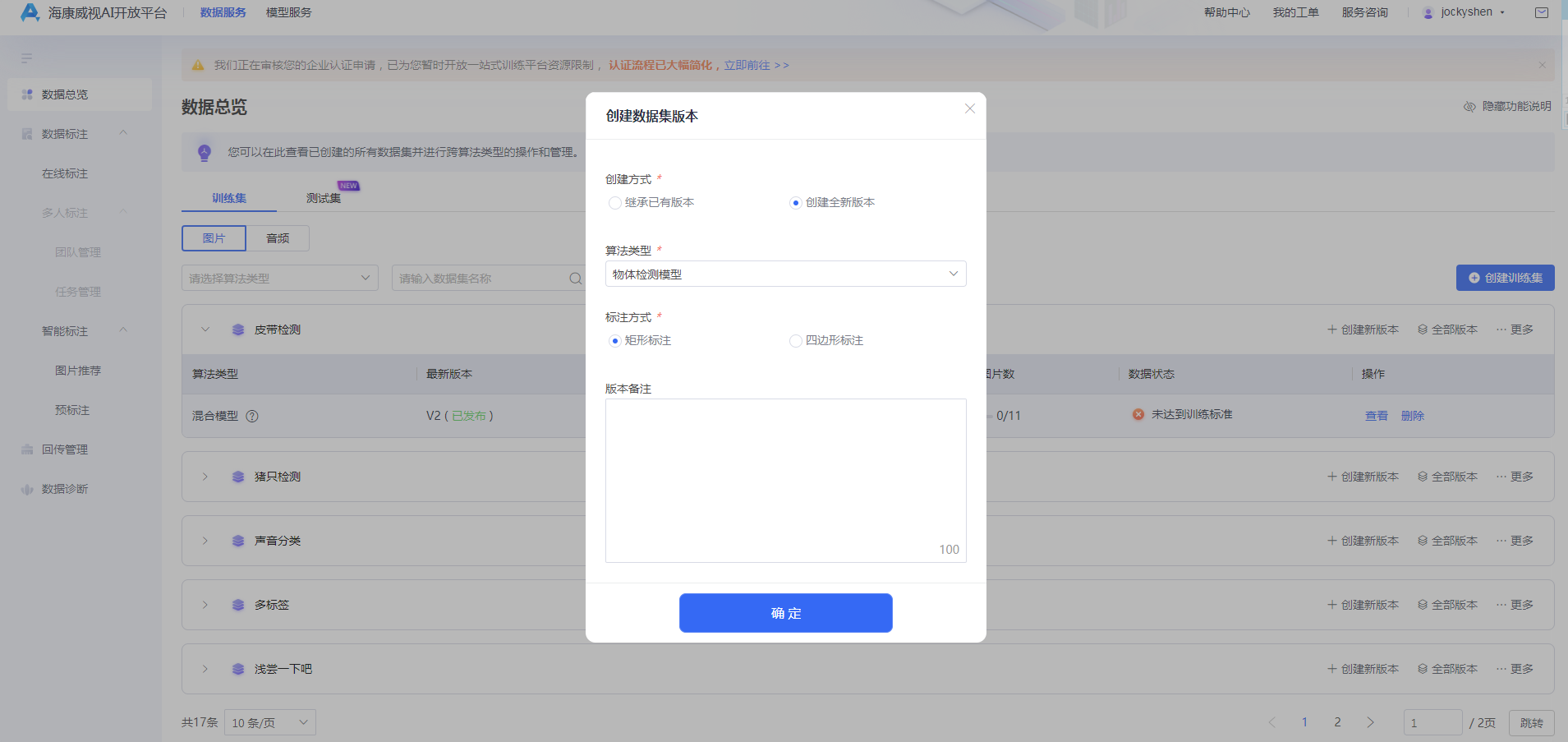This screenshot has width=1568, height=742.
Task: Select the 四边形标注 annotation option
Action: pos(795,340)
